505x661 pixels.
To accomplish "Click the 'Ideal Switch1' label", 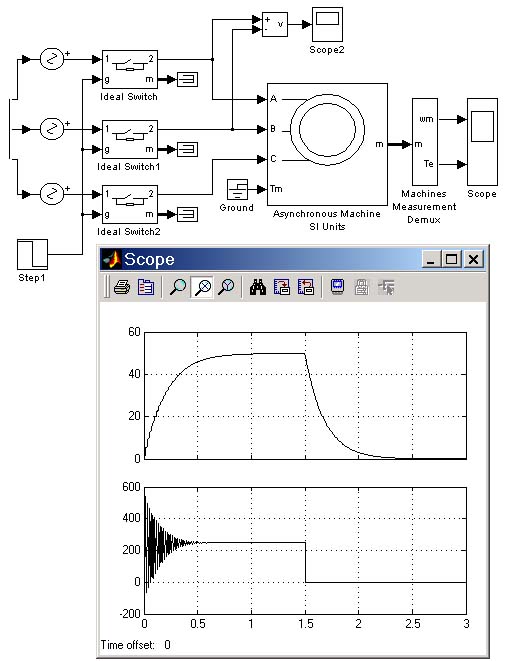I will coord(129,167).
